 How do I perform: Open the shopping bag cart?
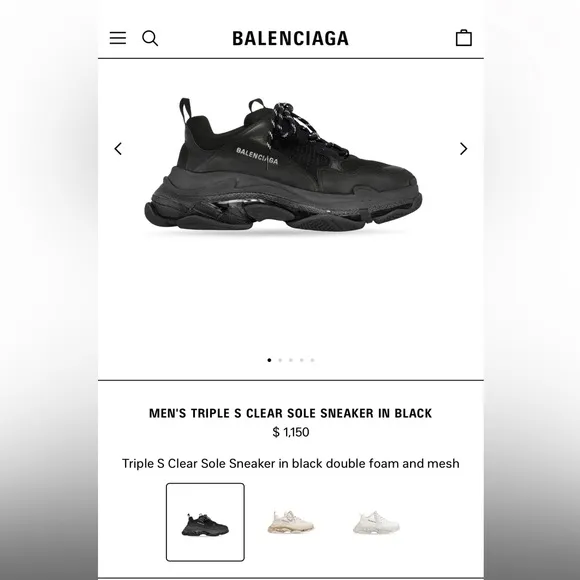click(463, 38)
